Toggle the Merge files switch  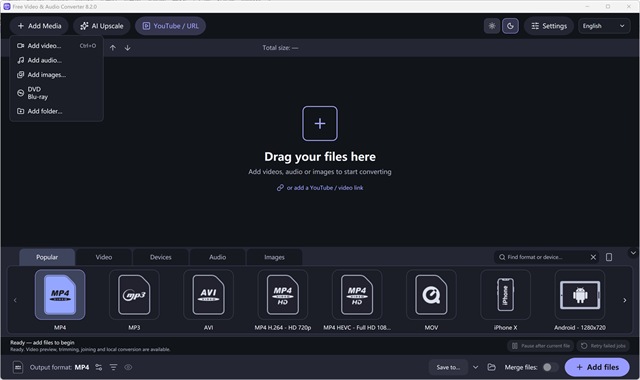550,367
